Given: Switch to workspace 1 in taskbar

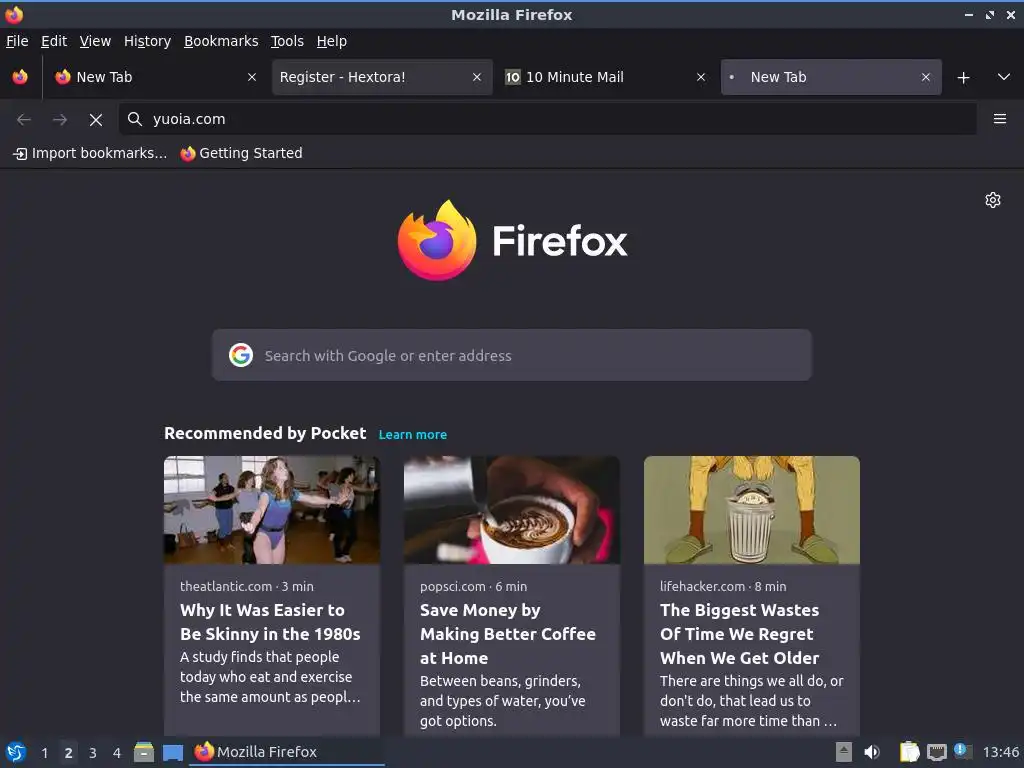Looking at the screenshot, I should (44, 753).
